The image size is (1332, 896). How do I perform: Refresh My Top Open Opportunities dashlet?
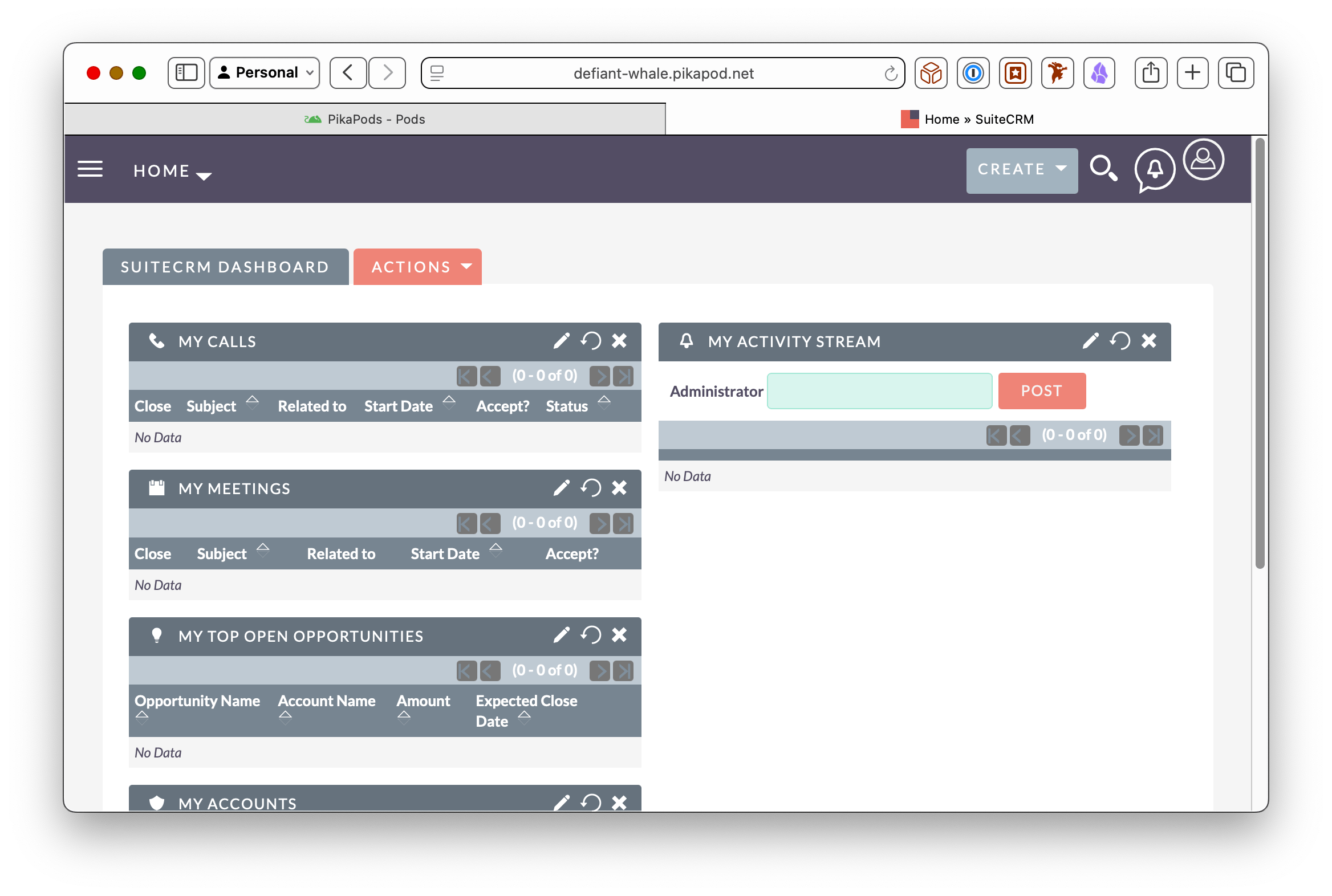pyautogui.click(x=591, y=636)
